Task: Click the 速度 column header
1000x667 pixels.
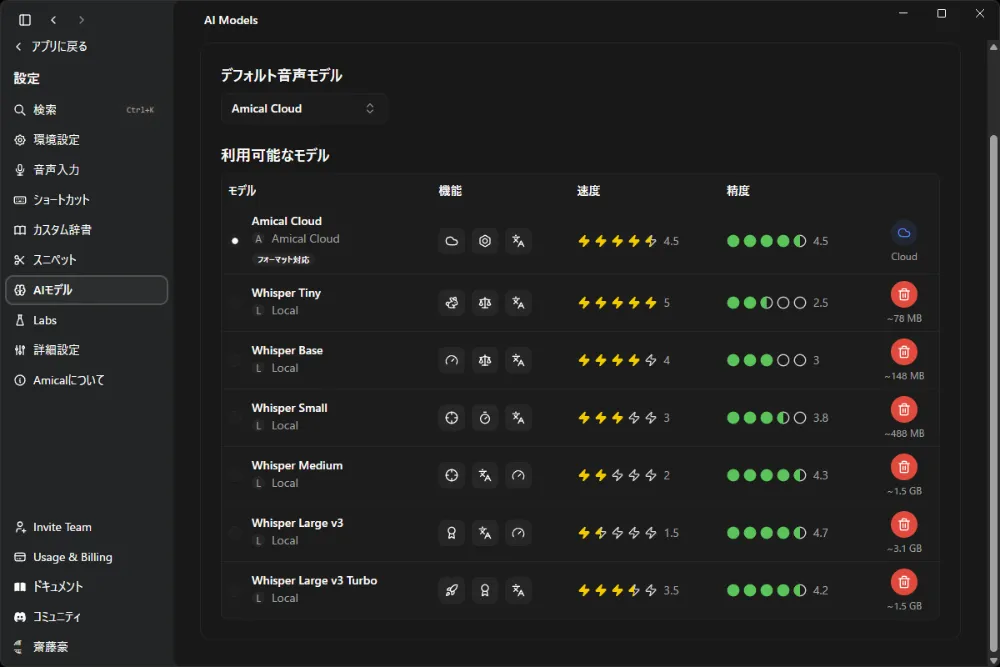Action: click(588, 191)
